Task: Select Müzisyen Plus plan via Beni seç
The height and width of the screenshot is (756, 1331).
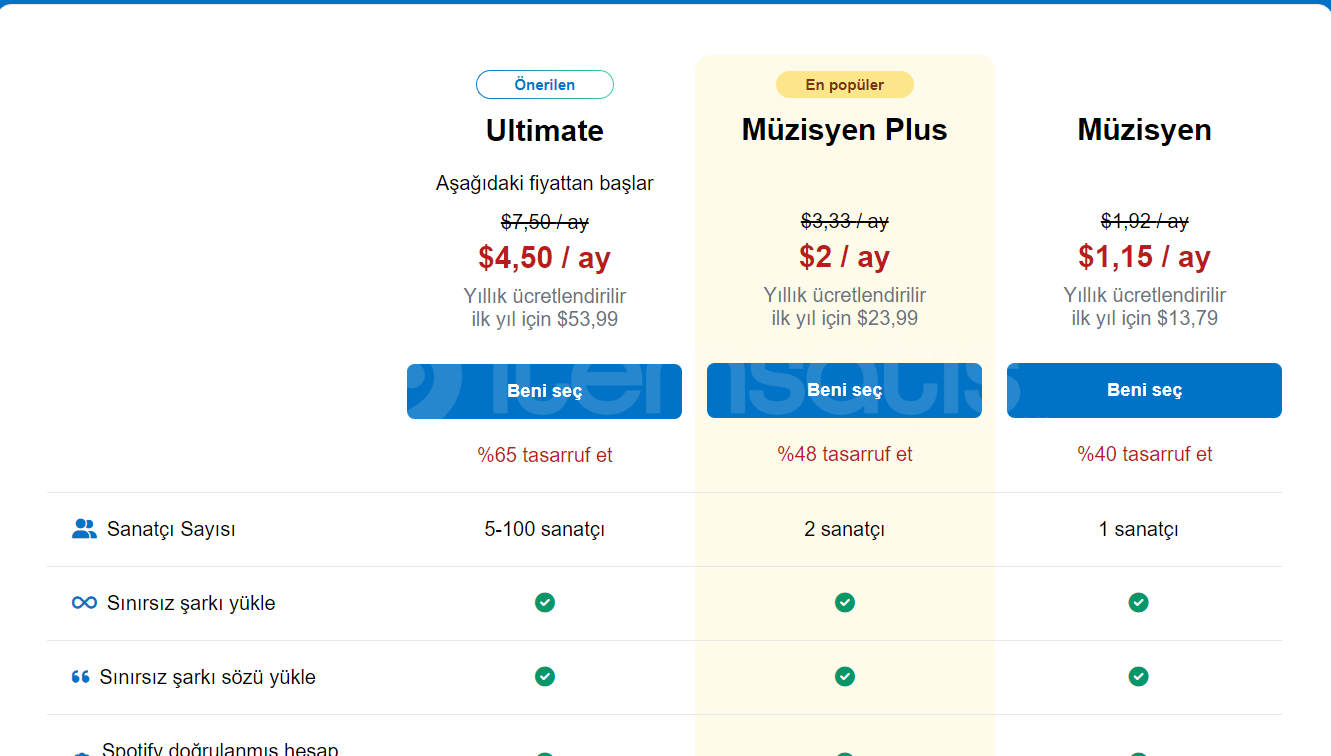Action: [844, 390]
